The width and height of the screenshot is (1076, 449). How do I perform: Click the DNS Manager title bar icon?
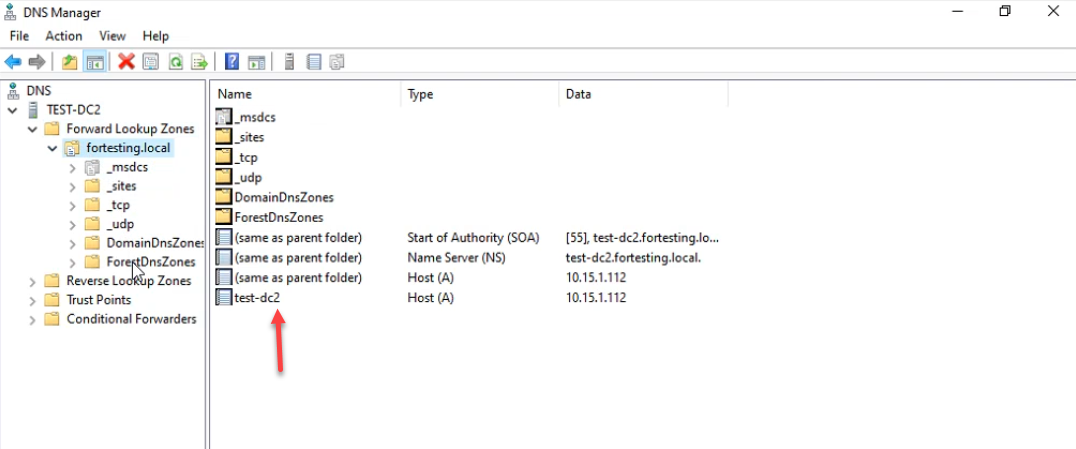tap(12, 12)
